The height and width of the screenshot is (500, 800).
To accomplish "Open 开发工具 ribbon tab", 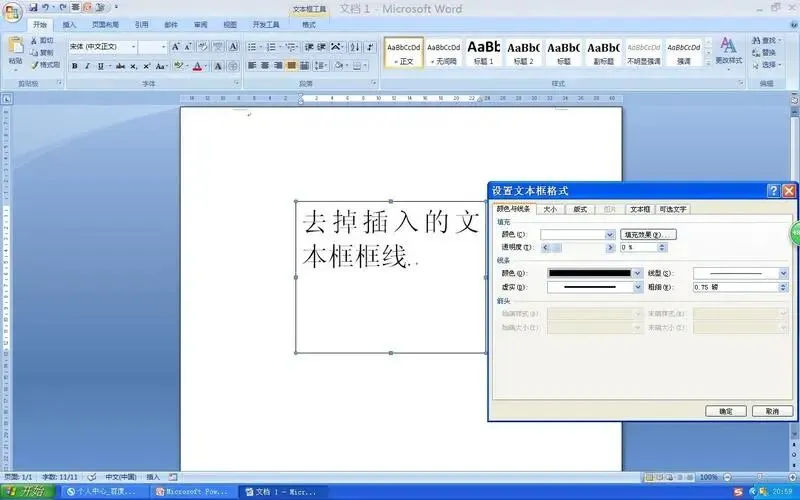I will point(266,24).
